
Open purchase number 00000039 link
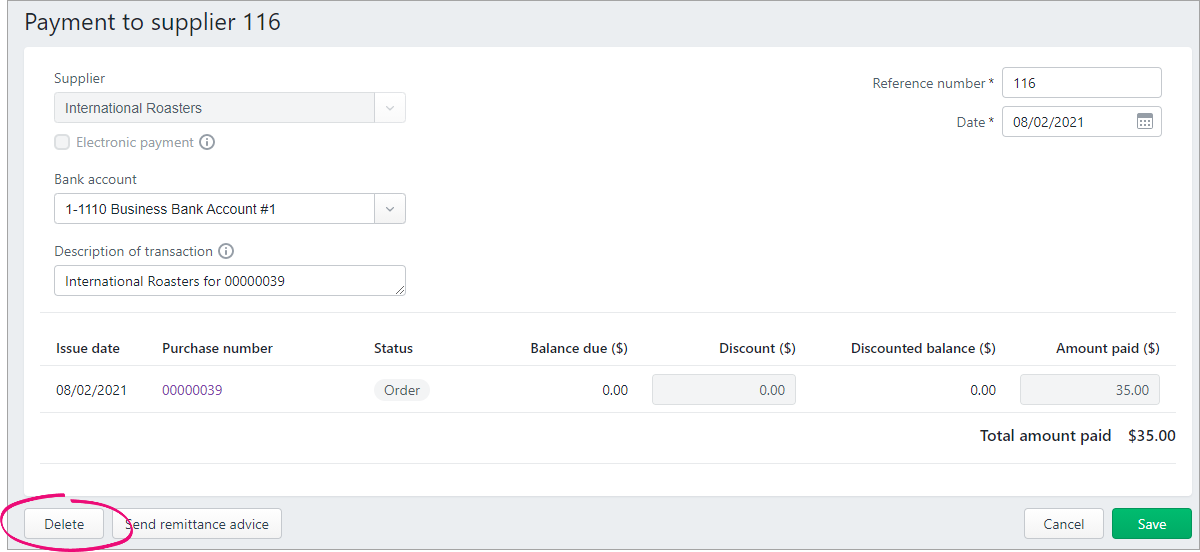192,390
